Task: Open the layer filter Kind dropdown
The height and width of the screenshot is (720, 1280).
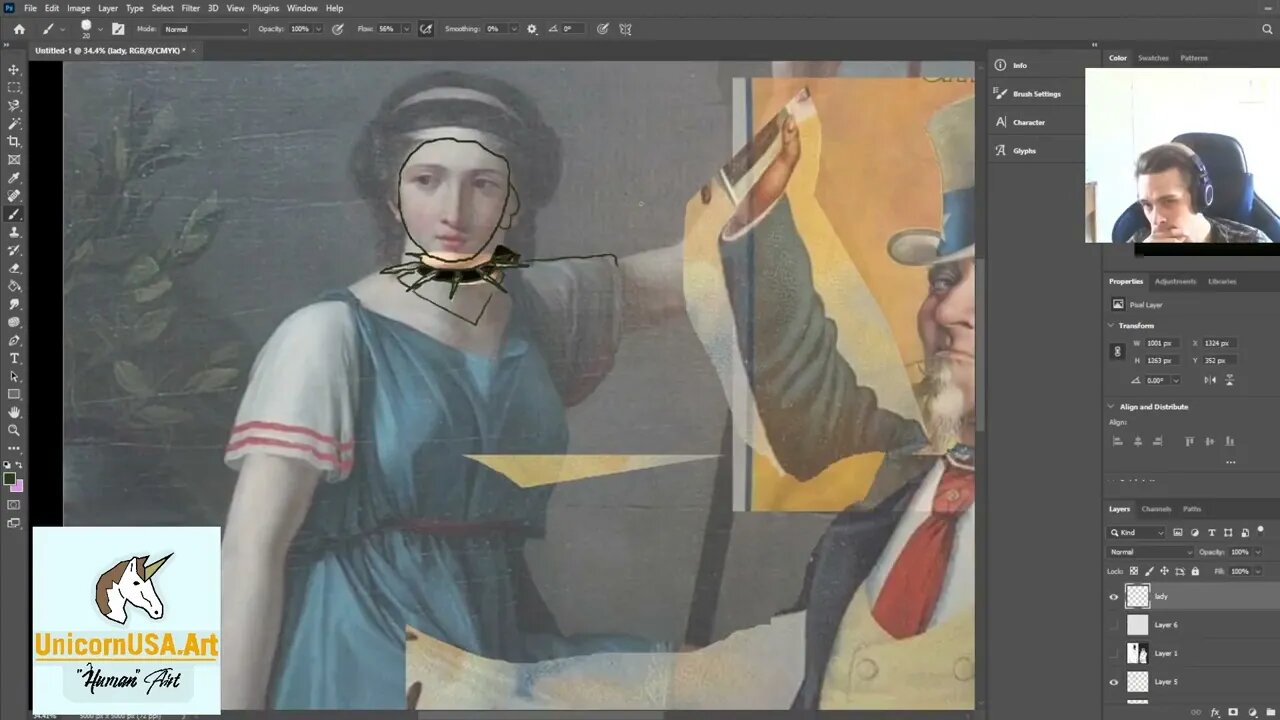Action: (1137, 532)
